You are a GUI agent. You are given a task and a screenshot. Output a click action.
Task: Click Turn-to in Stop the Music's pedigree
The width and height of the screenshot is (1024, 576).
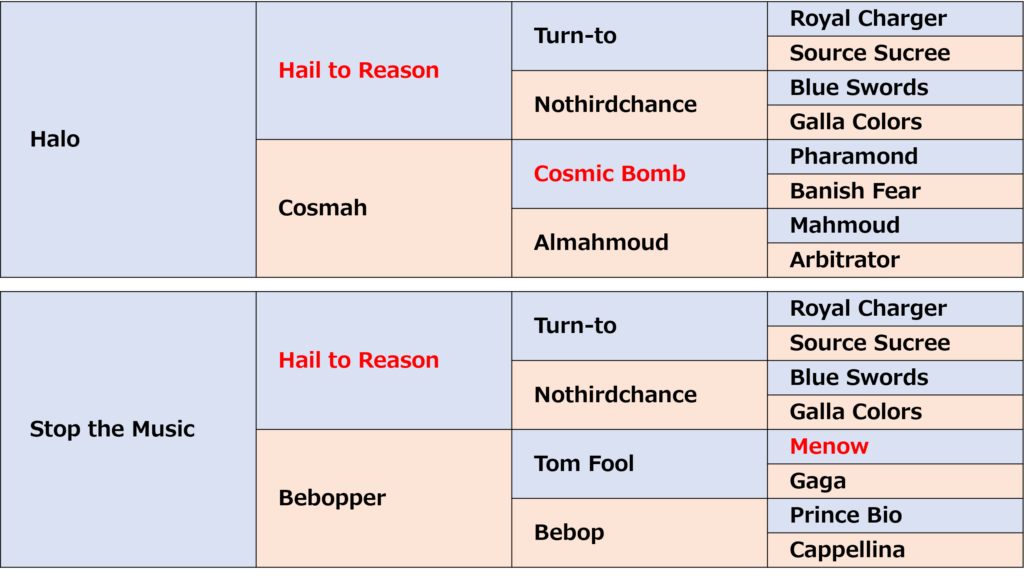(x=639, y=326)
